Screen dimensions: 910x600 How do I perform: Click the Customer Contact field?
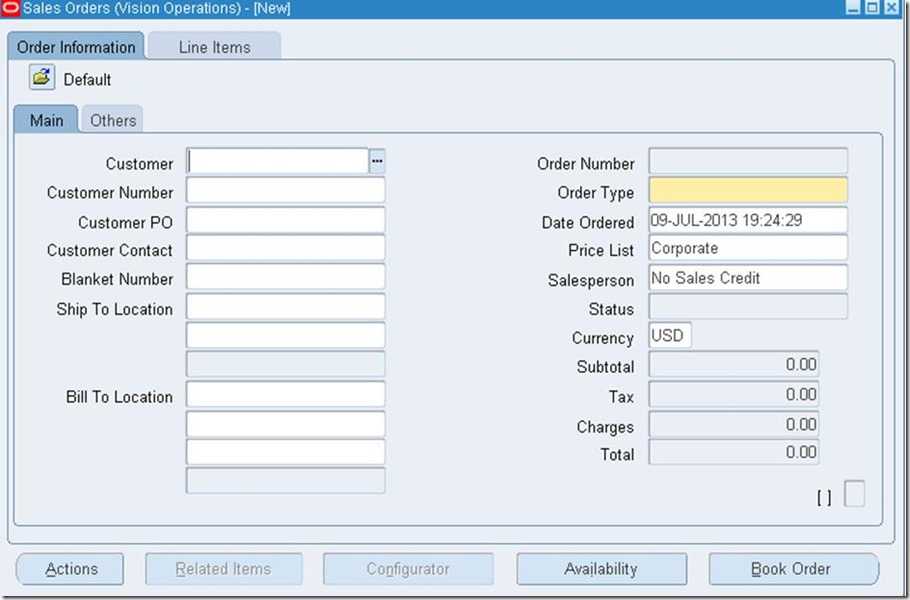click(286, 248)
